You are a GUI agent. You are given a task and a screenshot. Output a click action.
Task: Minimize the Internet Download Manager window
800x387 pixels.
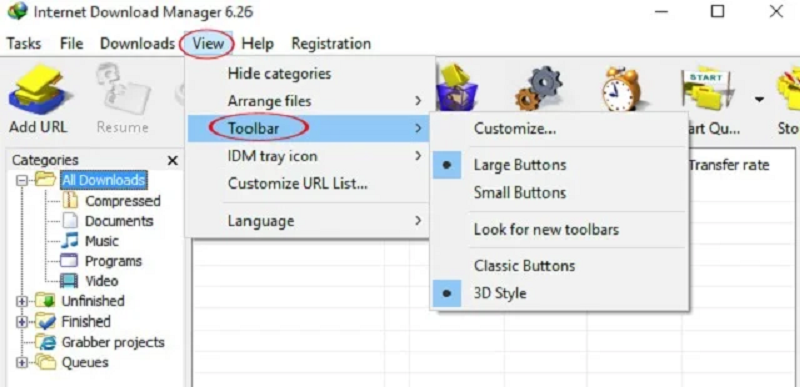coord(662,11)
